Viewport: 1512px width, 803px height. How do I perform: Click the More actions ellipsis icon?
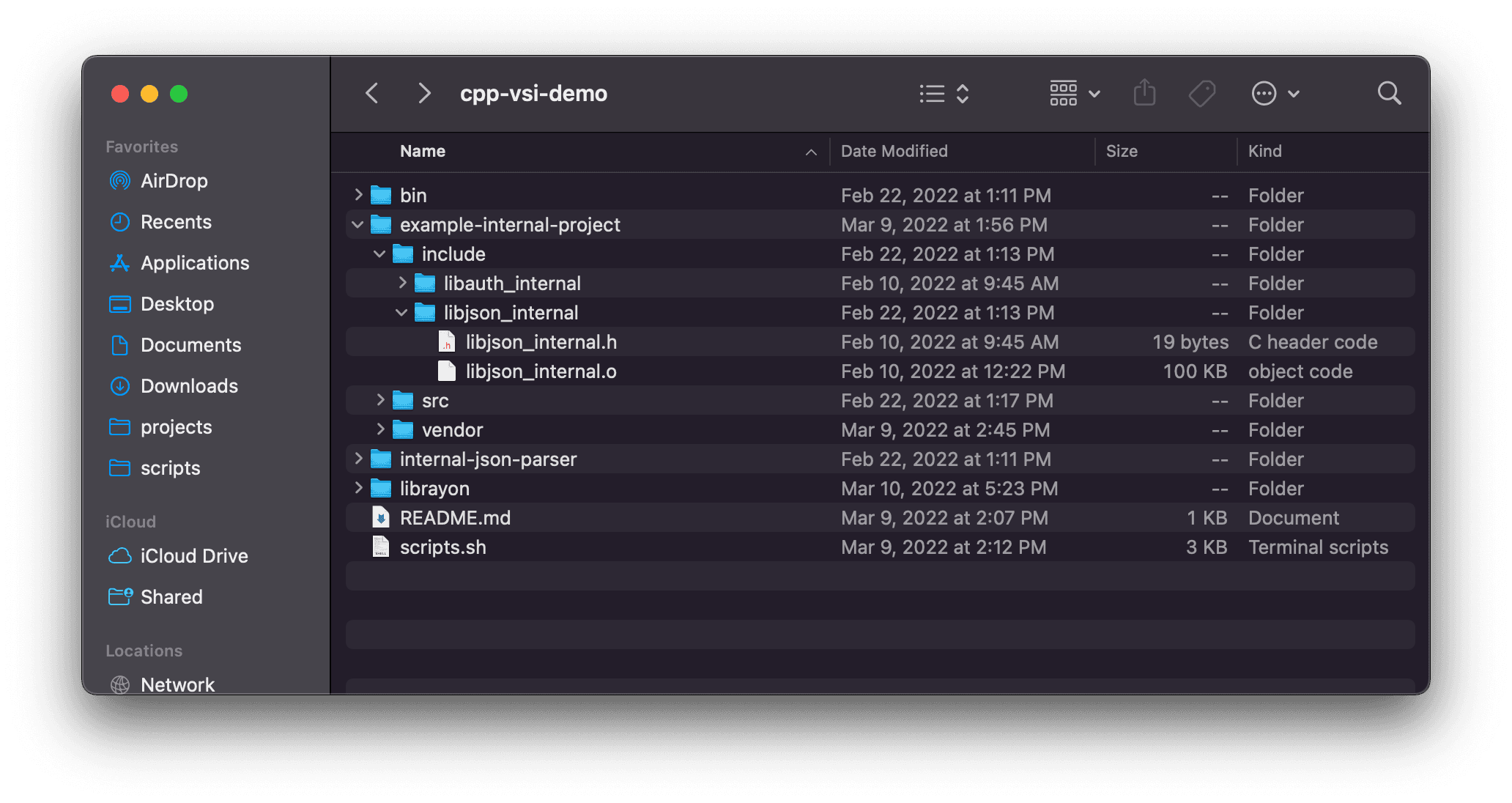[x=1264, y=93]
